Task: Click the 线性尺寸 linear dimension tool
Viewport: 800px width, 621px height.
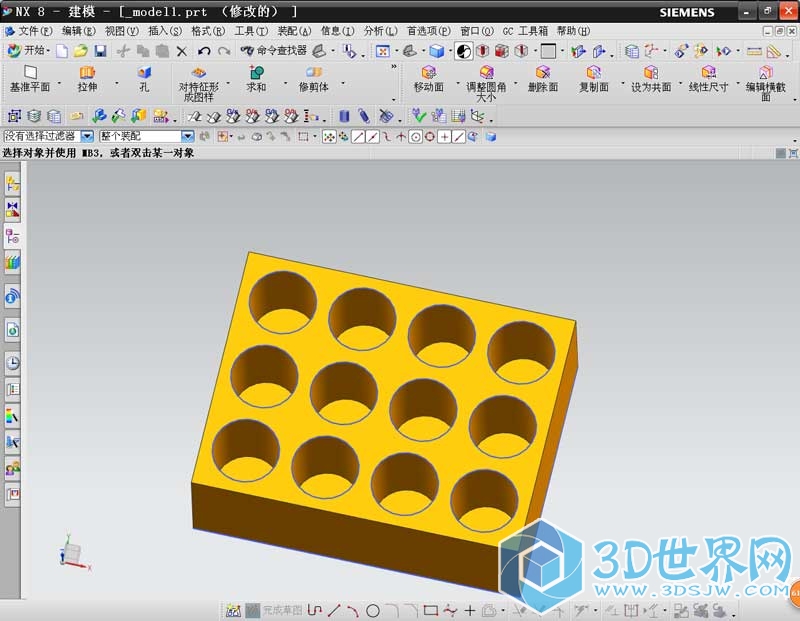Action: tap(708, 79)
